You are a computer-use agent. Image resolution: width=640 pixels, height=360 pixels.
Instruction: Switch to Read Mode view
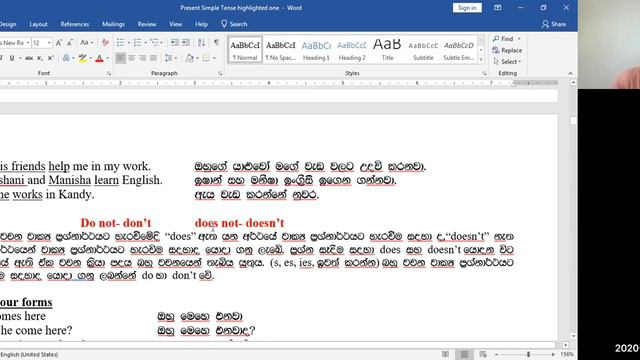coord(445,354)
